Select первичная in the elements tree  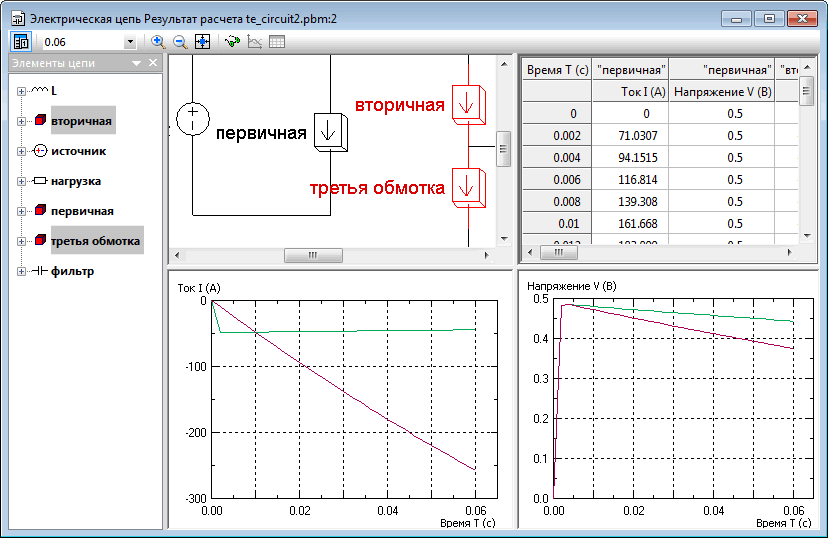click(x=82, y=211)
